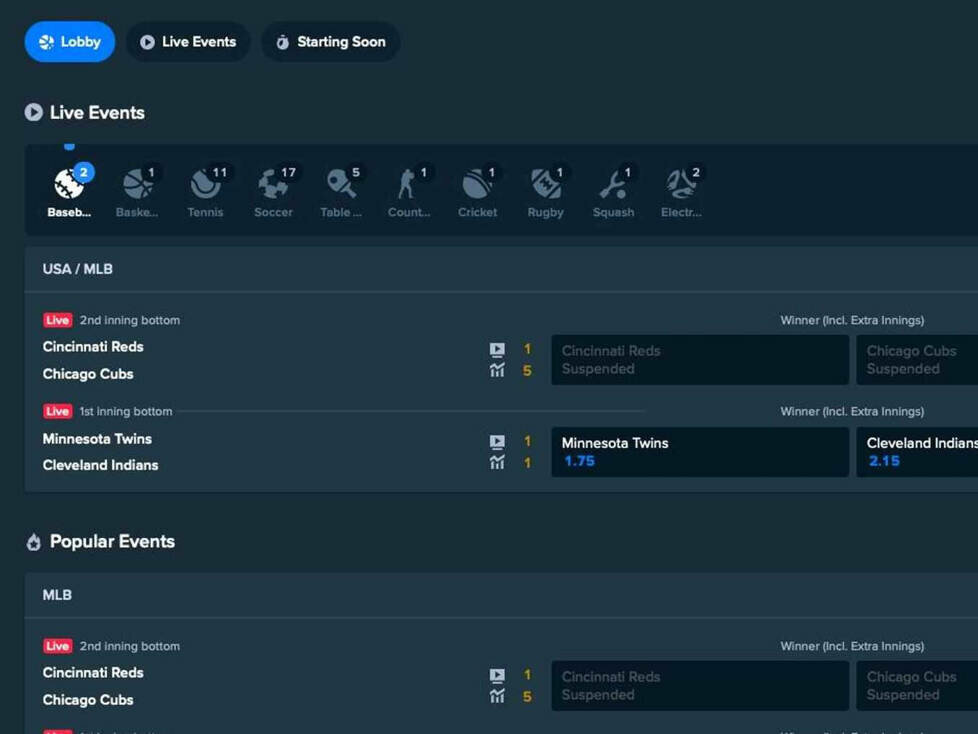Open statistics for Reds vs Cubs in USA / MLB
The width and height of the screenshot is (978, 734).
pyautogui.click(x=497, y=370)
